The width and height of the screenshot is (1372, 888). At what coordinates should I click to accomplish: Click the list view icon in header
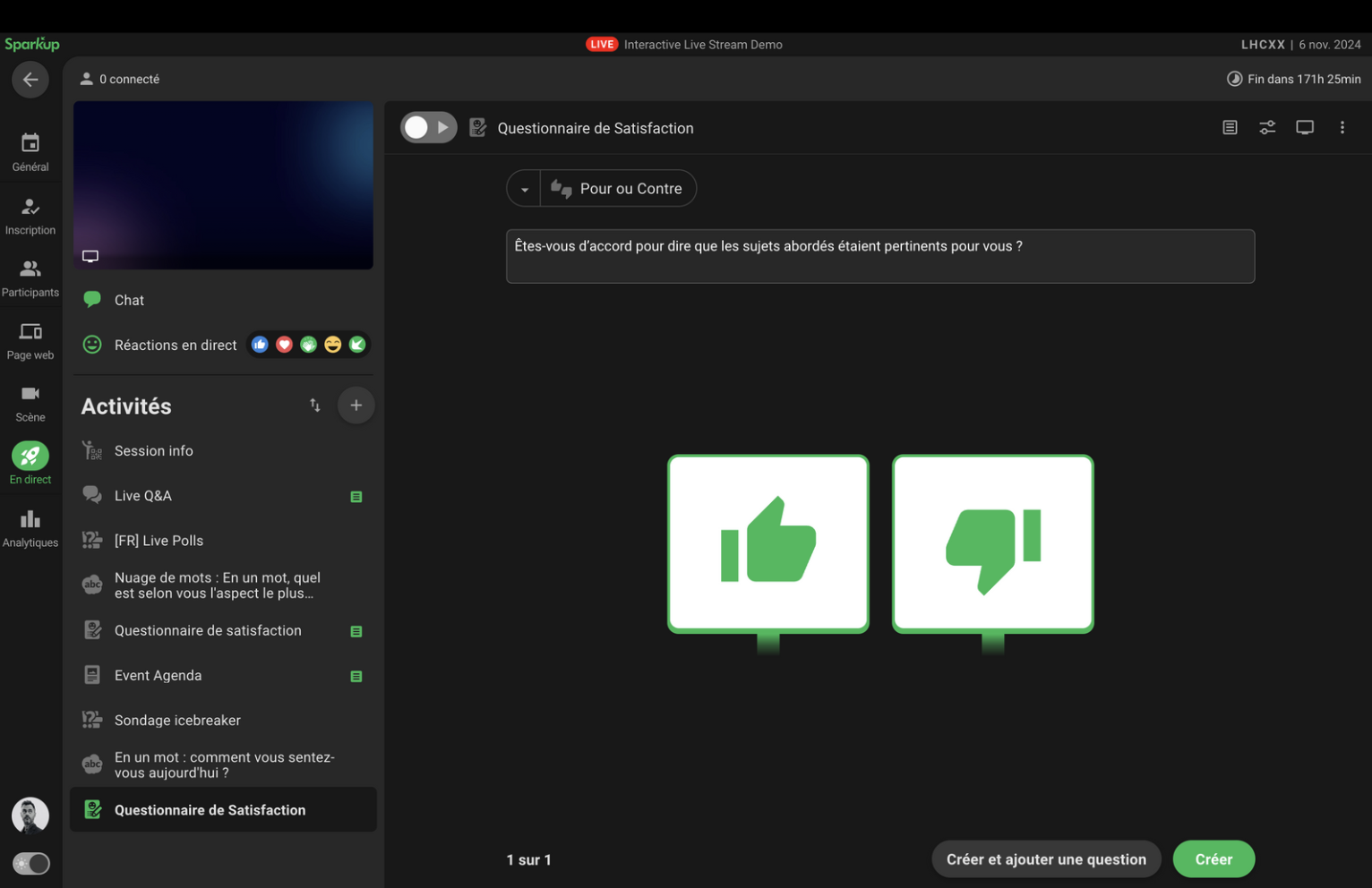click(1230, 128)
